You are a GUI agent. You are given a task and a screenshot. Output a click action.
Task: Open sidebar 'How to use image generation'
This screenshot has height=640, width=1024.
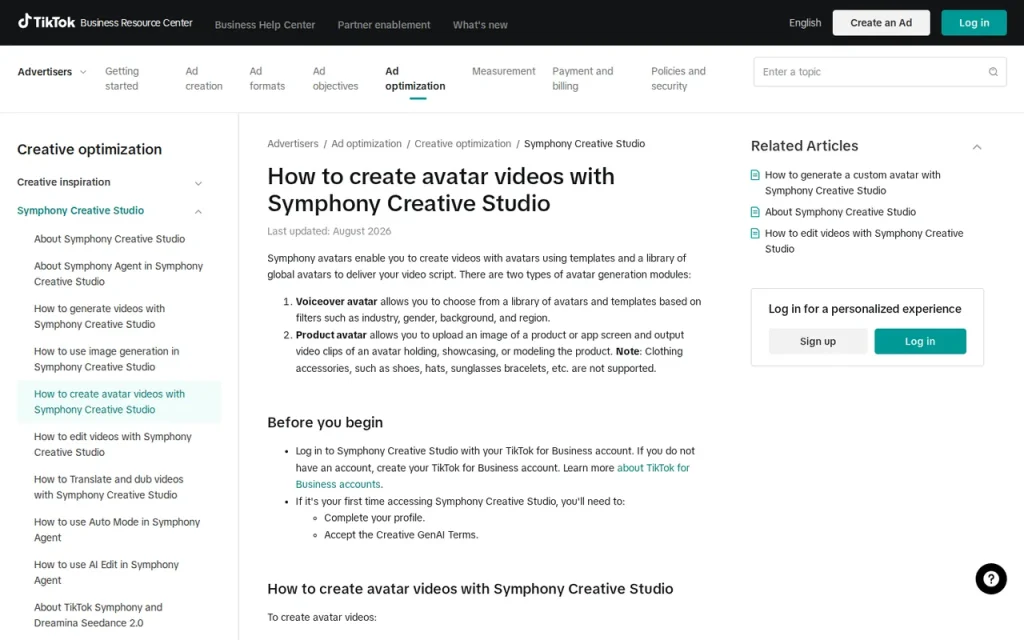coord(106,359)
